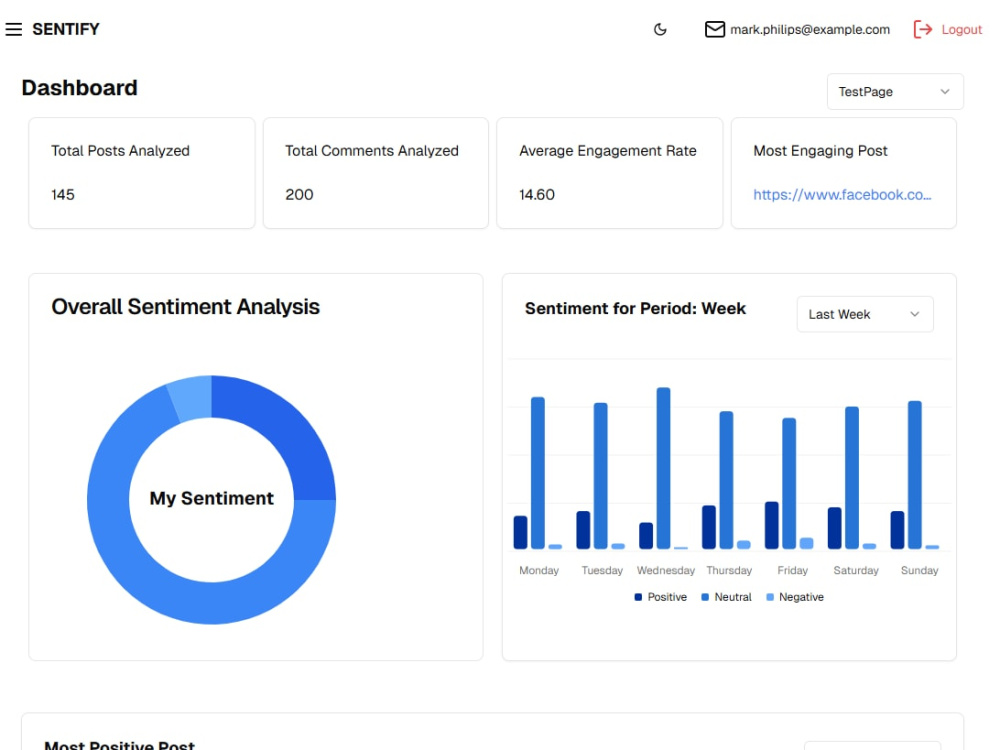Open the Last Week period dropdown
Screen dimensions: 1000x750
(x=865, y=314)
